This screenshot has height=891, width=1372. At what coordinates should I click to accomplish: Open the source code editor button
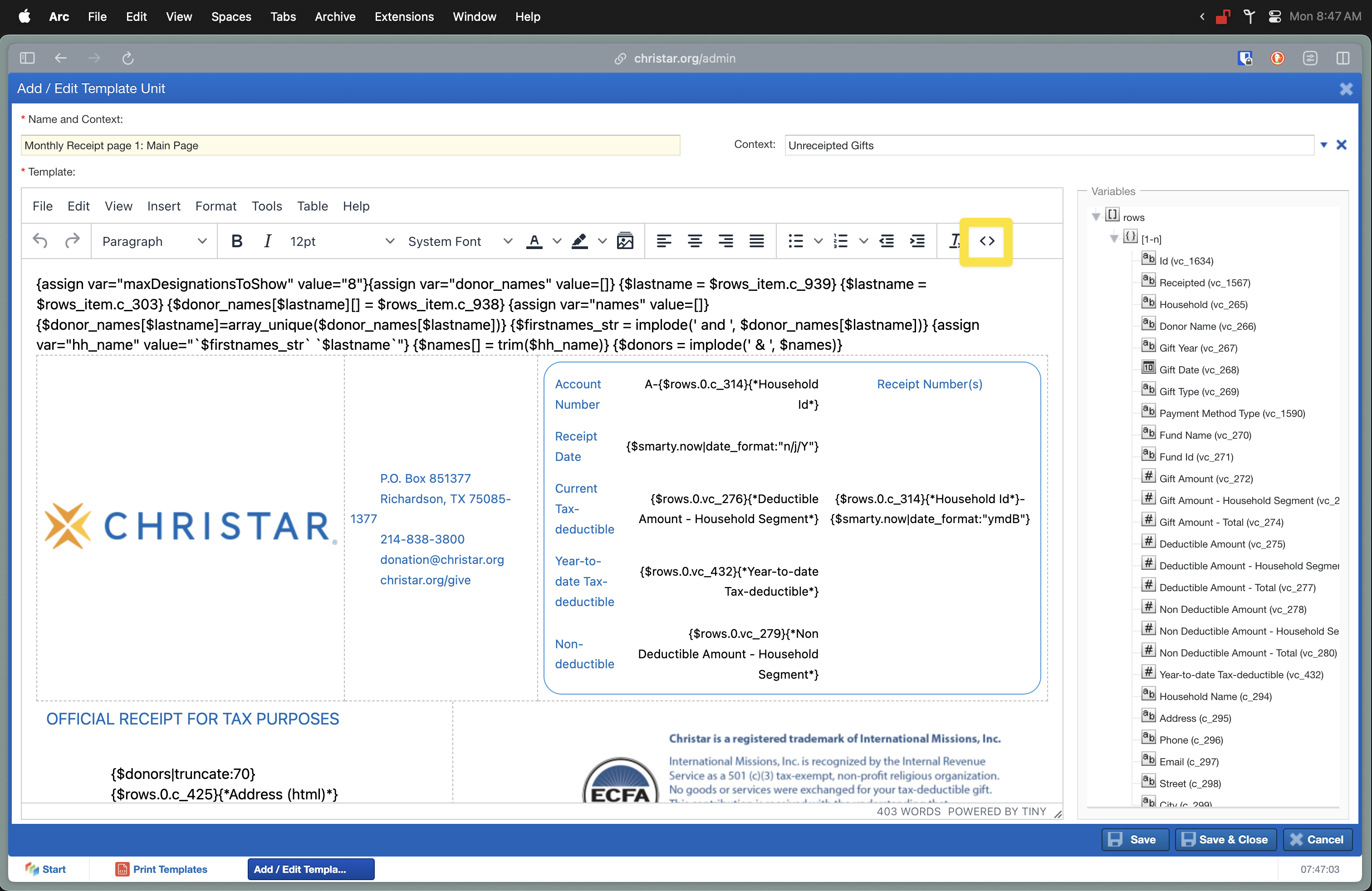pyautogui.click(x=986, y=241)
